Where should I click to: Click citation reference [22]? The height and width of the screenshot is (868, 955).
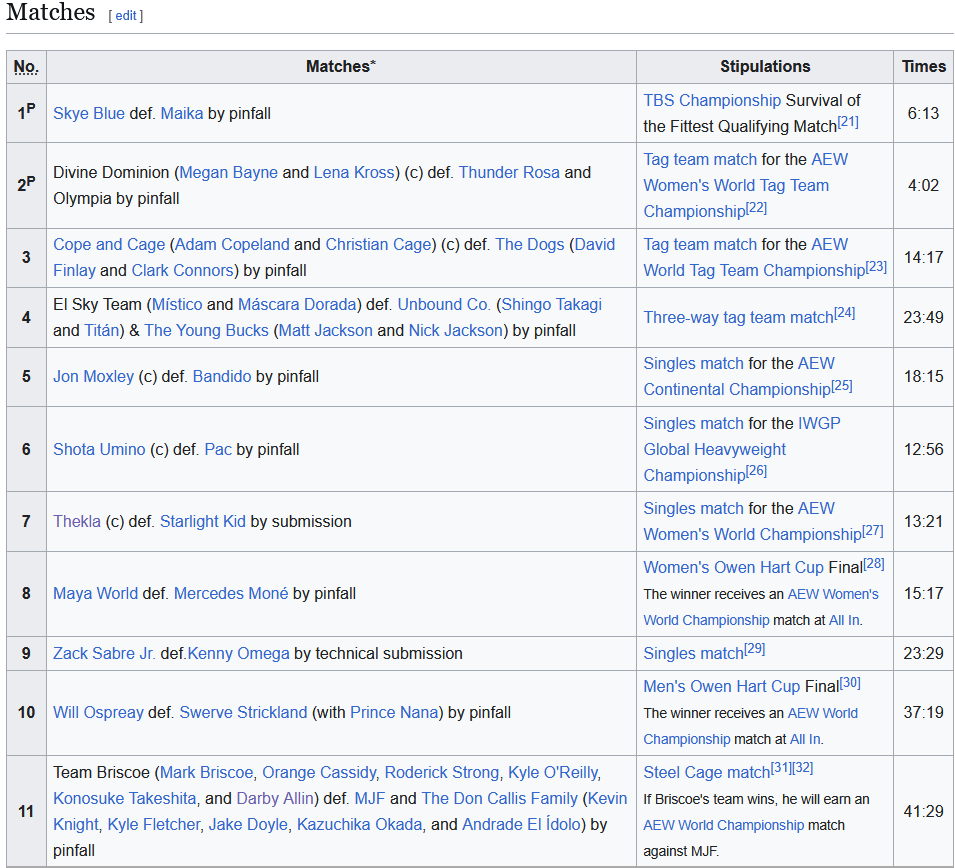[x=756, y=207]
